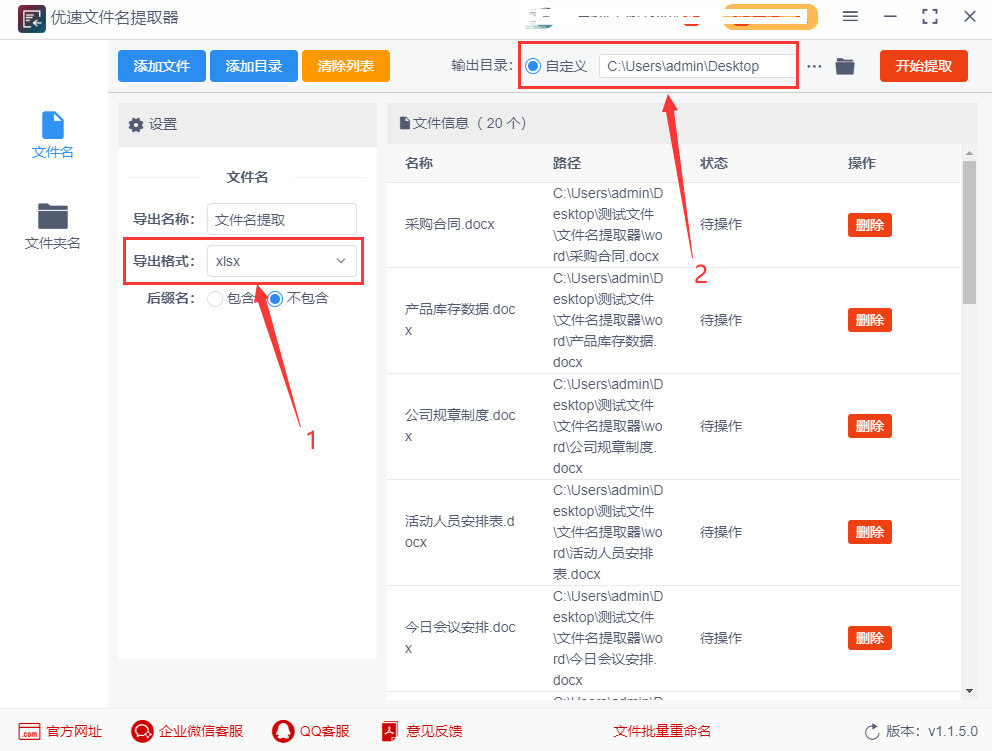Toggle the fullscreen icon in the title bar

coord(930,16)
